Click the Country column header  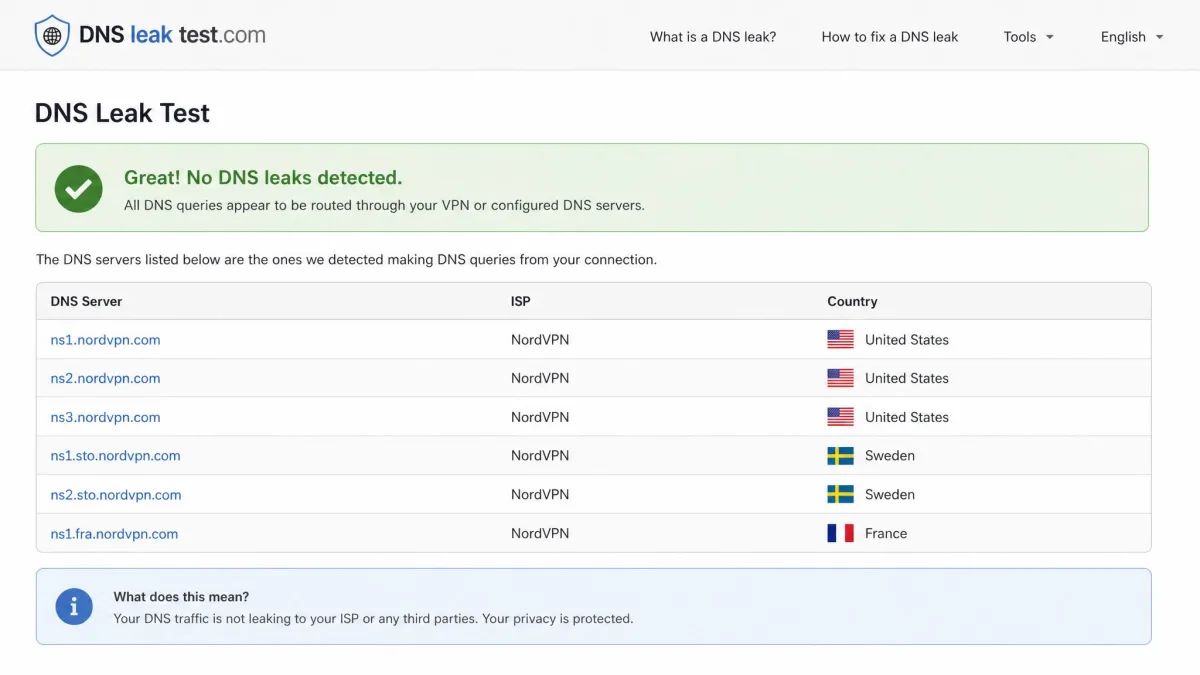coord(852,301)
